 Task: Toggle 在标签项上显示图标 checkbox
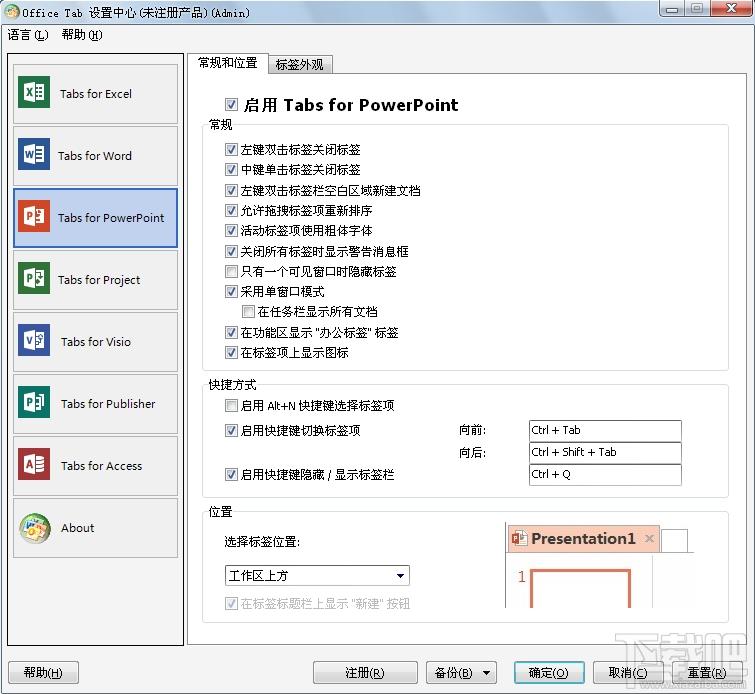pyautogui.click(x=231, y=353)
